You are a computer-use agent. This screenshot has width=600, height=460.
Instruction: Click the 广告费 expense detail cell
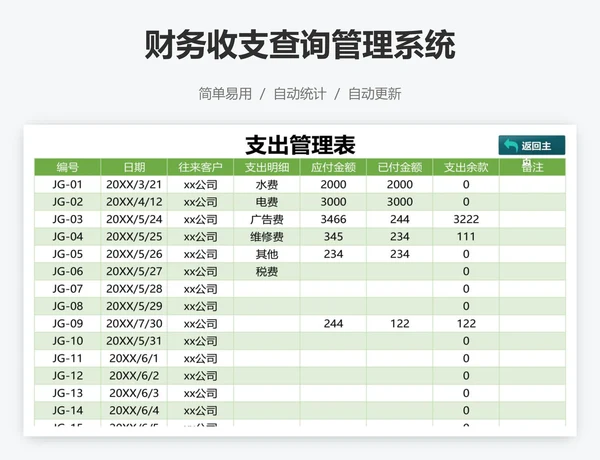click(x=267, y=219)
